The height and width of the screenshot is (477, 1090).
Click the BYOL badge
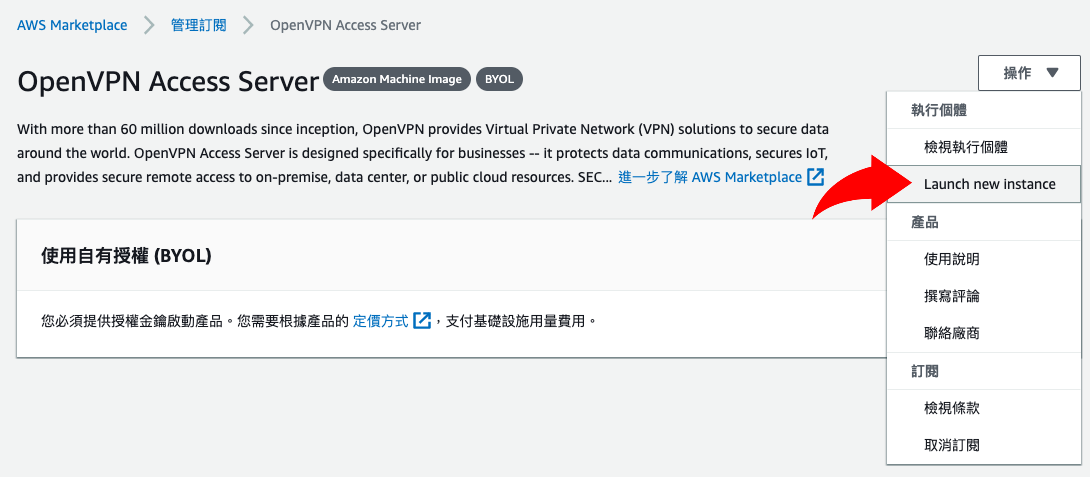499,79
